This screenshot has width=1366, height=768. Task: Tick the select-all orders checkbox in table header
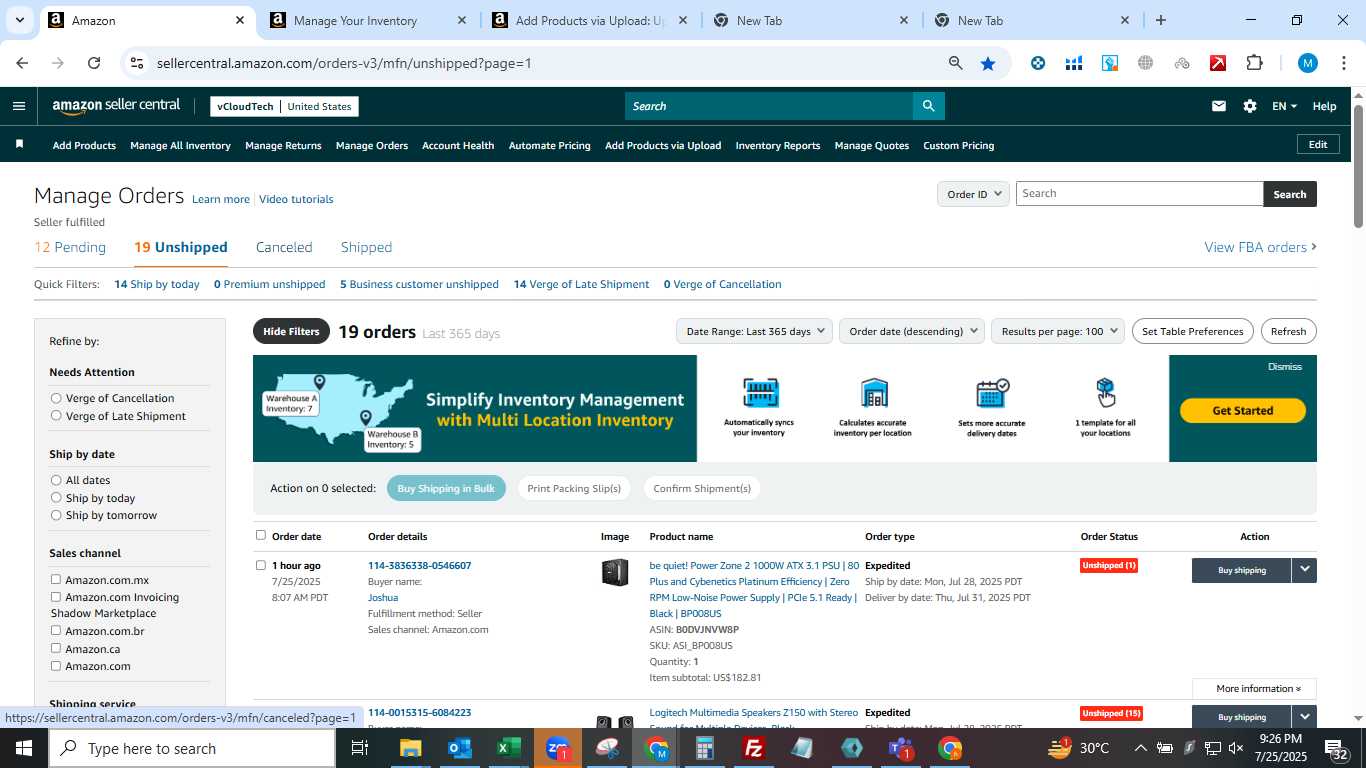pyautogui.click(x=261, y=535)
